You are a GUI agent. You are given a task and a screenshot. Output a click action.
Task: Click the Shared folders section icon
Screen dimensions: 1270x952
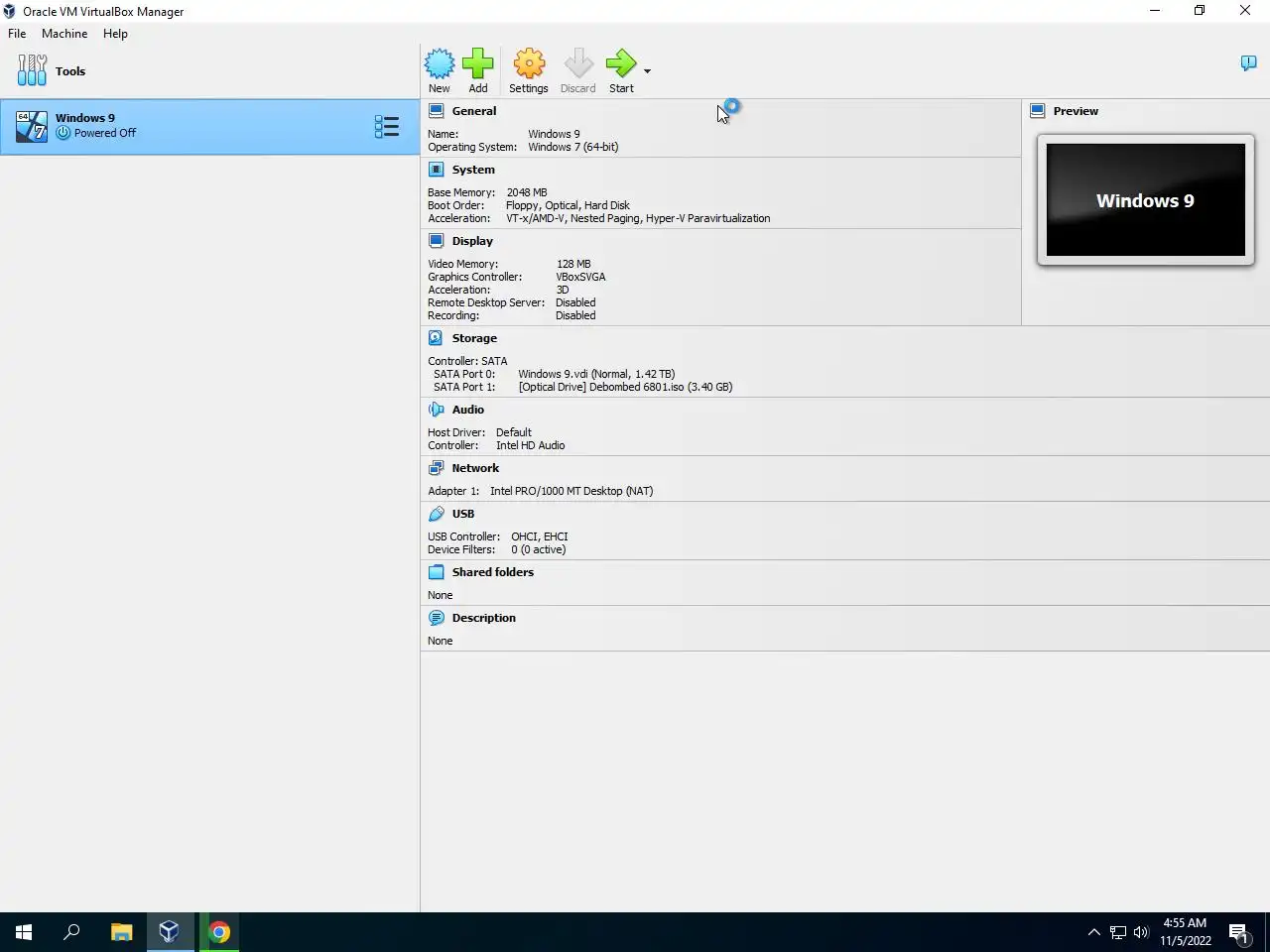click(437, 572)
